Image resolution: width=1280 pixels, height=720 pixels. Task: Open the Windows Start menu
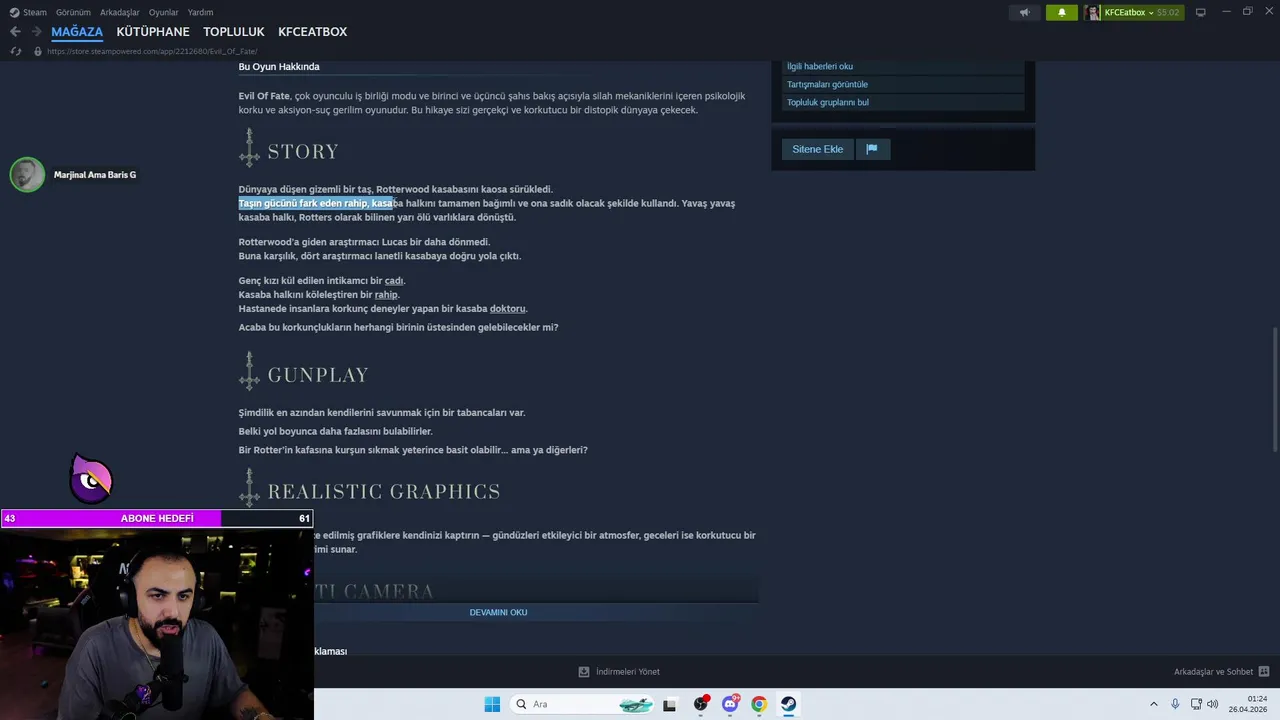pos(492,704)
